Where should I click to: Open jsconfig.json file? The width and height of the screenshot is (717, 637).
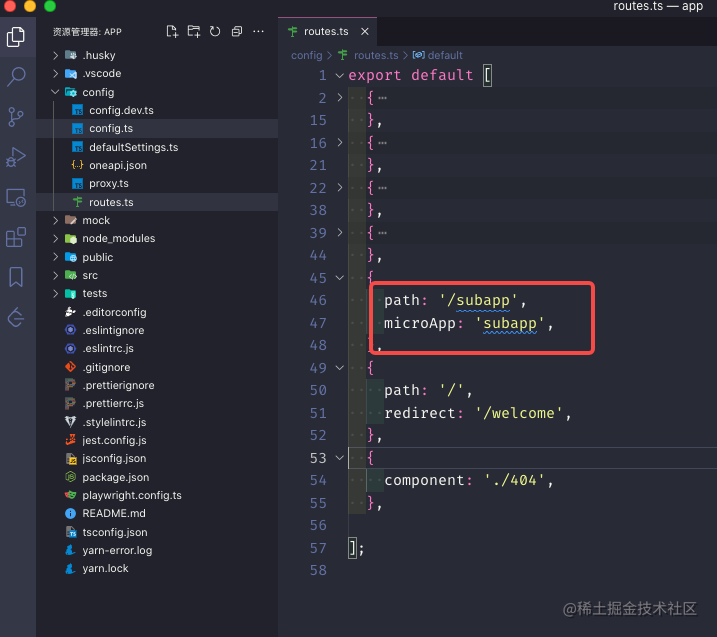(x=157, y=458)
